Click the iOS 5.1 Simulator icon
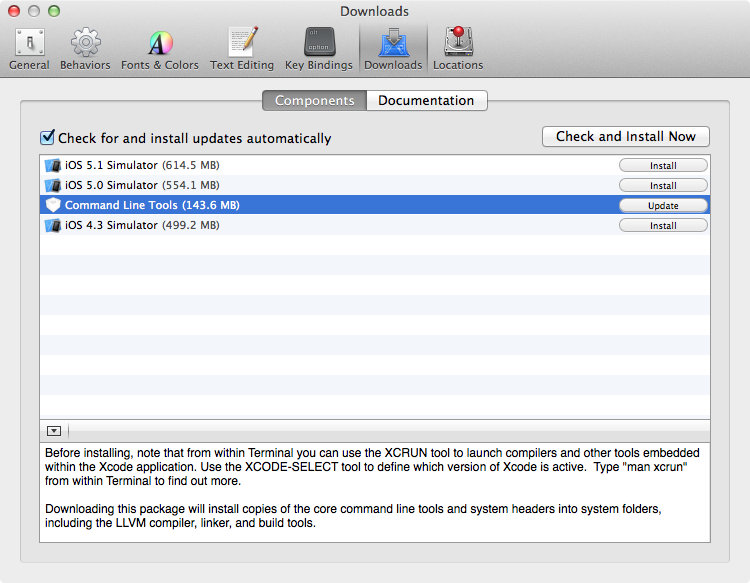 (53, 165)
